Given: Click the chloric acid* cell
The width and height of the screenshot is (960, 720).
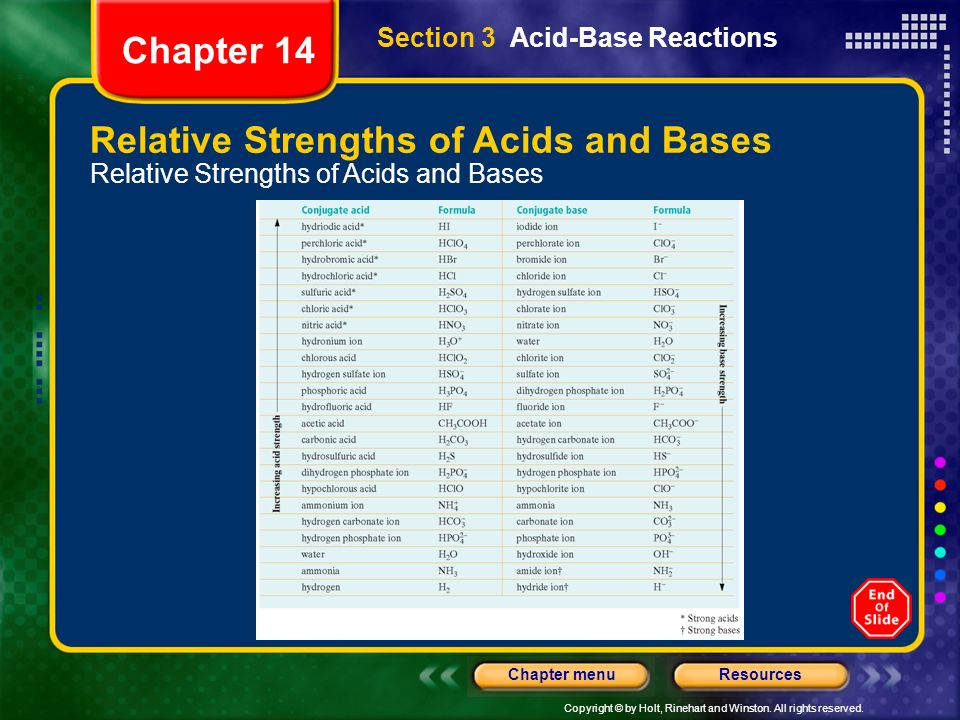Looking at the screenshot, I should click(x=327, y=309).
